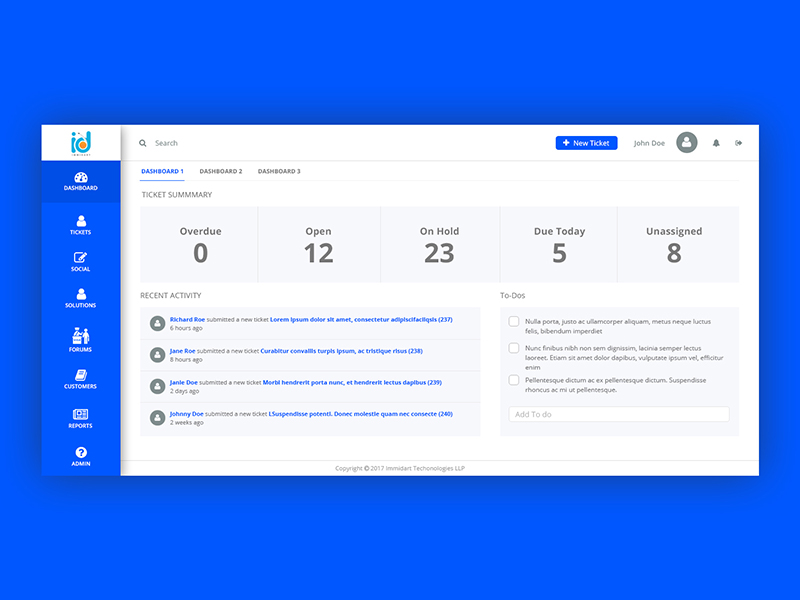Screen dimensions: 800x600
Task: Go to Tickets in sidebar
Action: coord(81,221)
